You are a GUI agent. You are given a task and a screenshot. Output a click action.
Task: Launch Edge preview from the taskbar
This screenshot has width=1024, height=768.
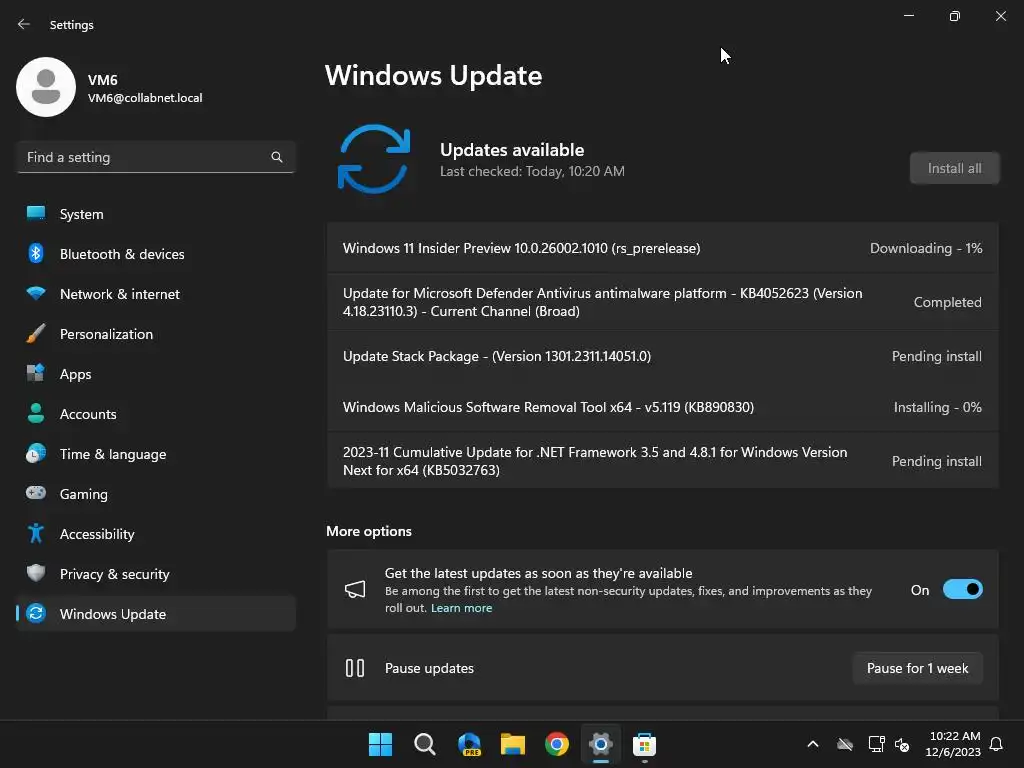tap(469, 744)
